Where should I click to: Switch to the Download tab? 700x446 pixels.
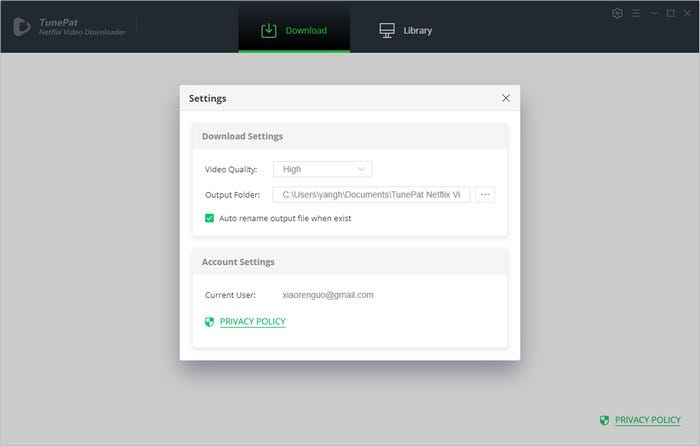pos(294,29)
